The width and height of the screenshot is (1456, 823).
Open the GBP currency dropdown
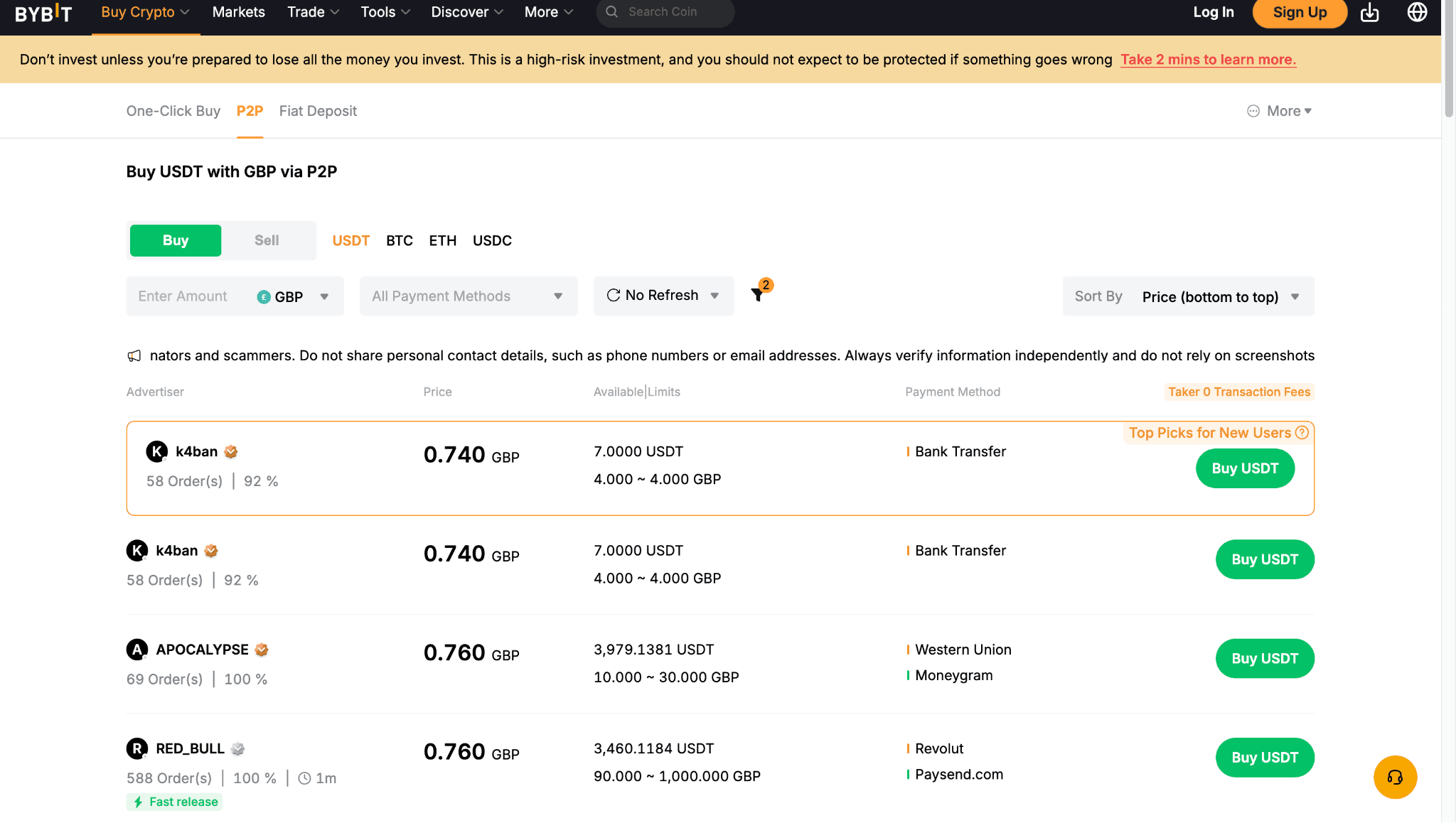pos(293,296)
